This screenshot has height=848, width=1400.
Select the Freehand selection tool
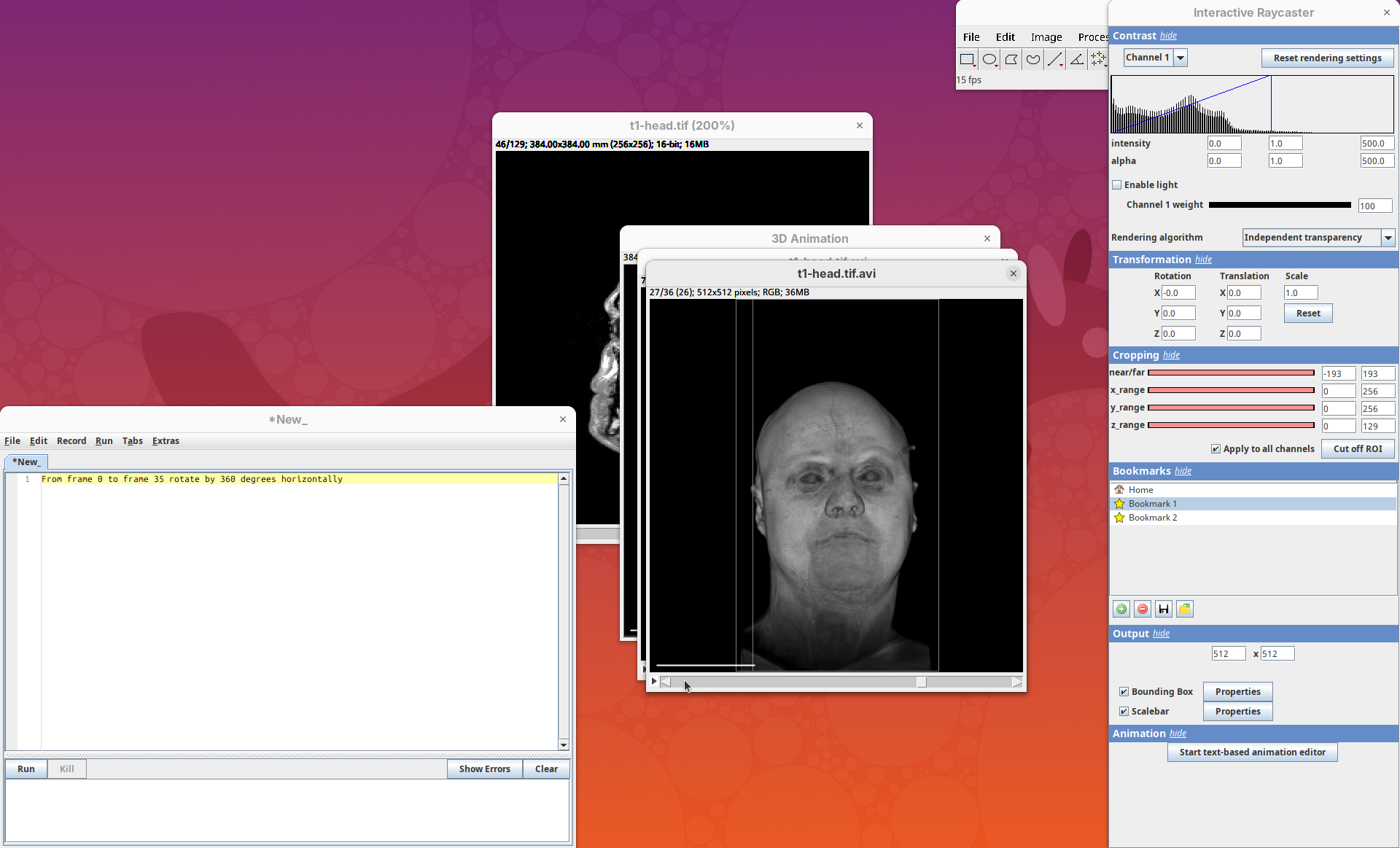coord(1033,60)
